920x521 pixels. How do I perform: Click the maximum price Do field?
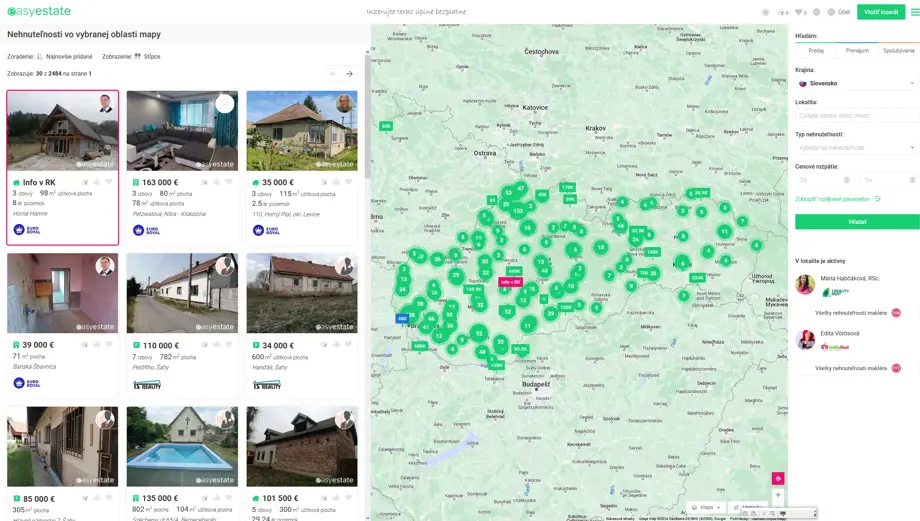[889, 180]
